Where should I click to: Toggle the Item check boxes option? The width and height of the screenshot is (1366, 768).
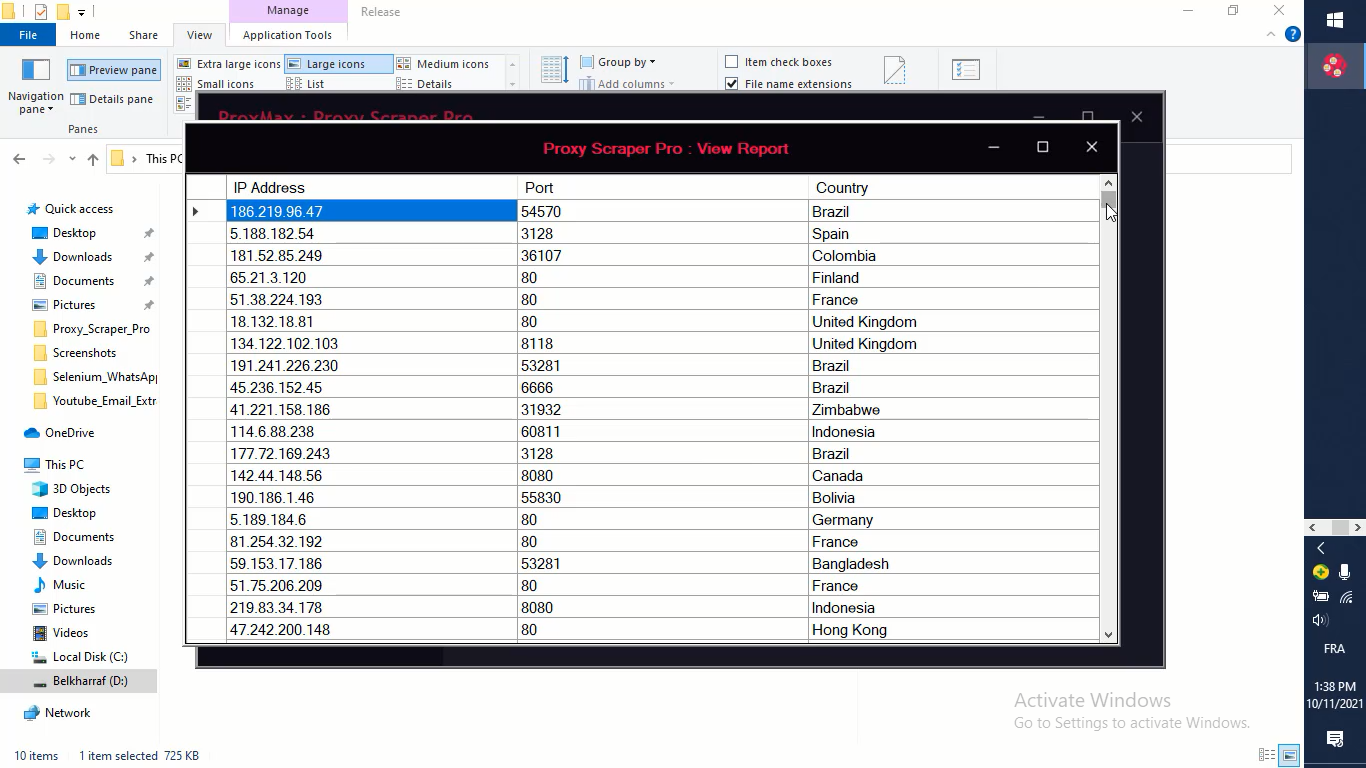click(732, 62)
